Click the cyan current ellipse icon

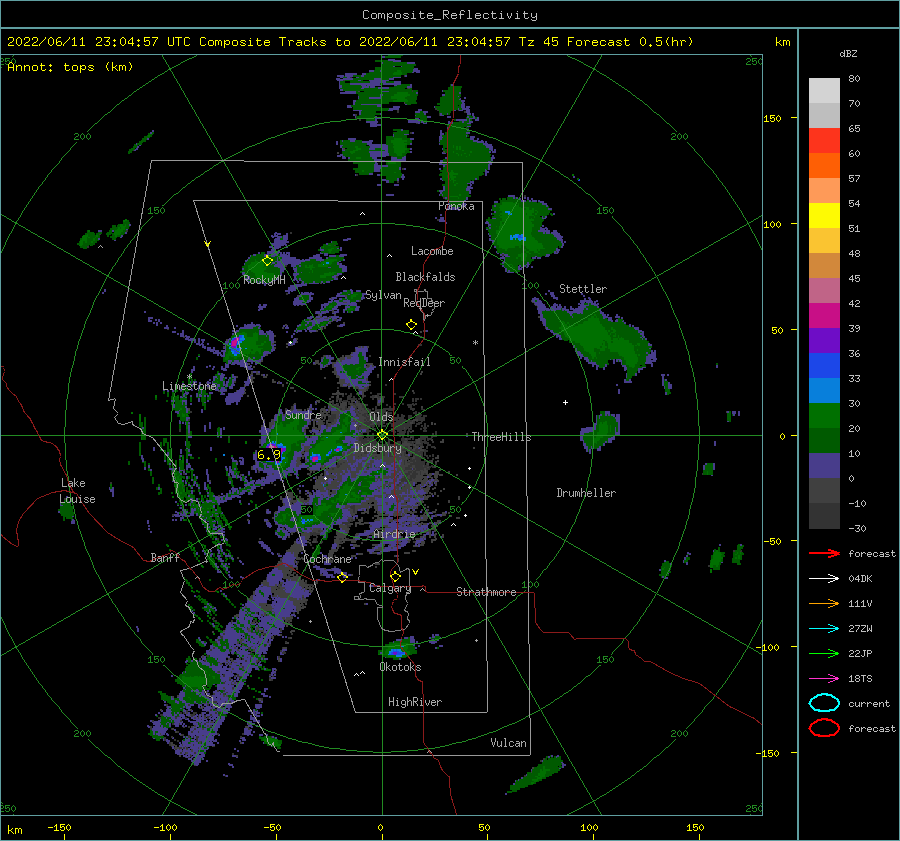point(824,703)
